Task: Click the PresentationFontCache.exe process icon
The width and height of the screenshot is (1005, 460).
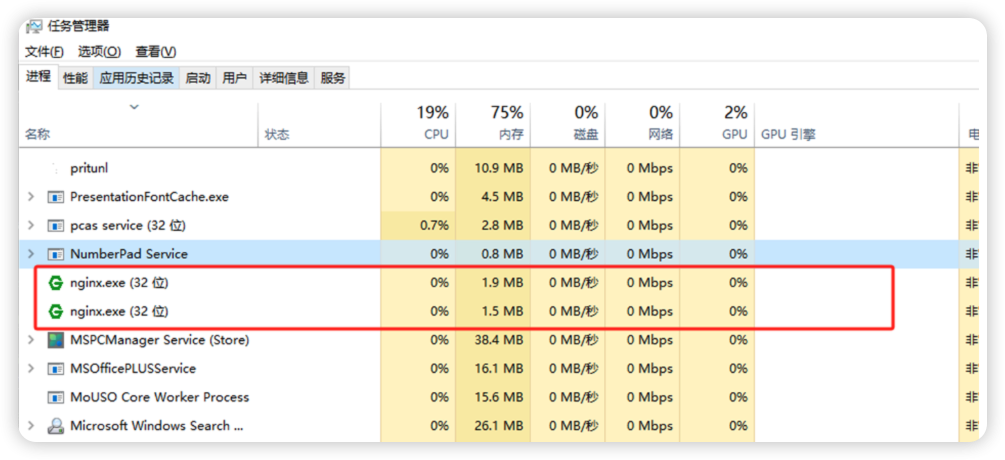Action: [x=56, y=197]
